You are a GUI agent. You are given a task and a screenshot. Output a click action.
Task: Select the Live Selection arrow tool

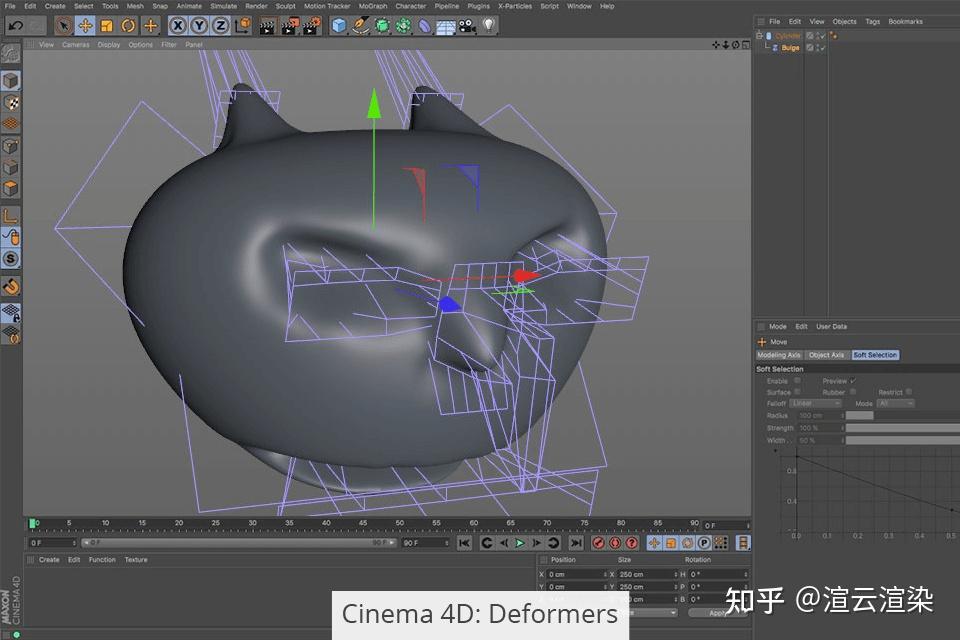pyautogui.click(x=63, y=26)
